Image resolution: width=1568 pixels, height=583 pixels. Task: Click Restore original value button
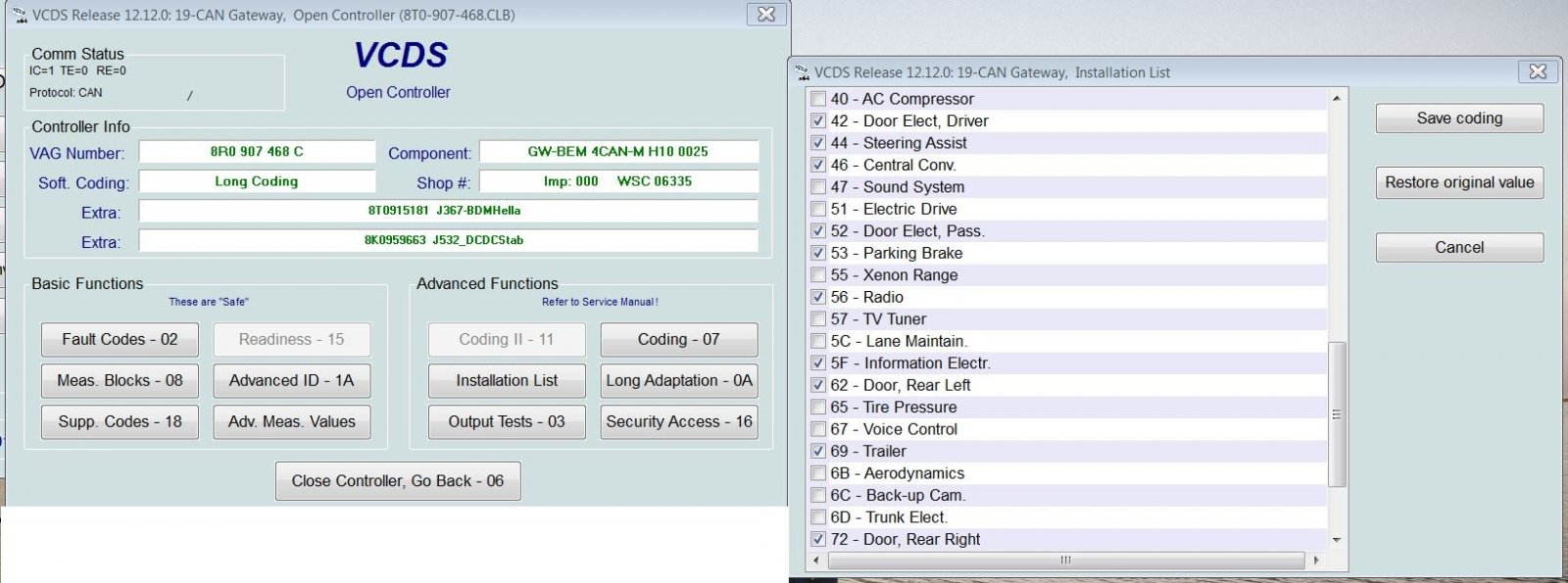[1459, 183]
